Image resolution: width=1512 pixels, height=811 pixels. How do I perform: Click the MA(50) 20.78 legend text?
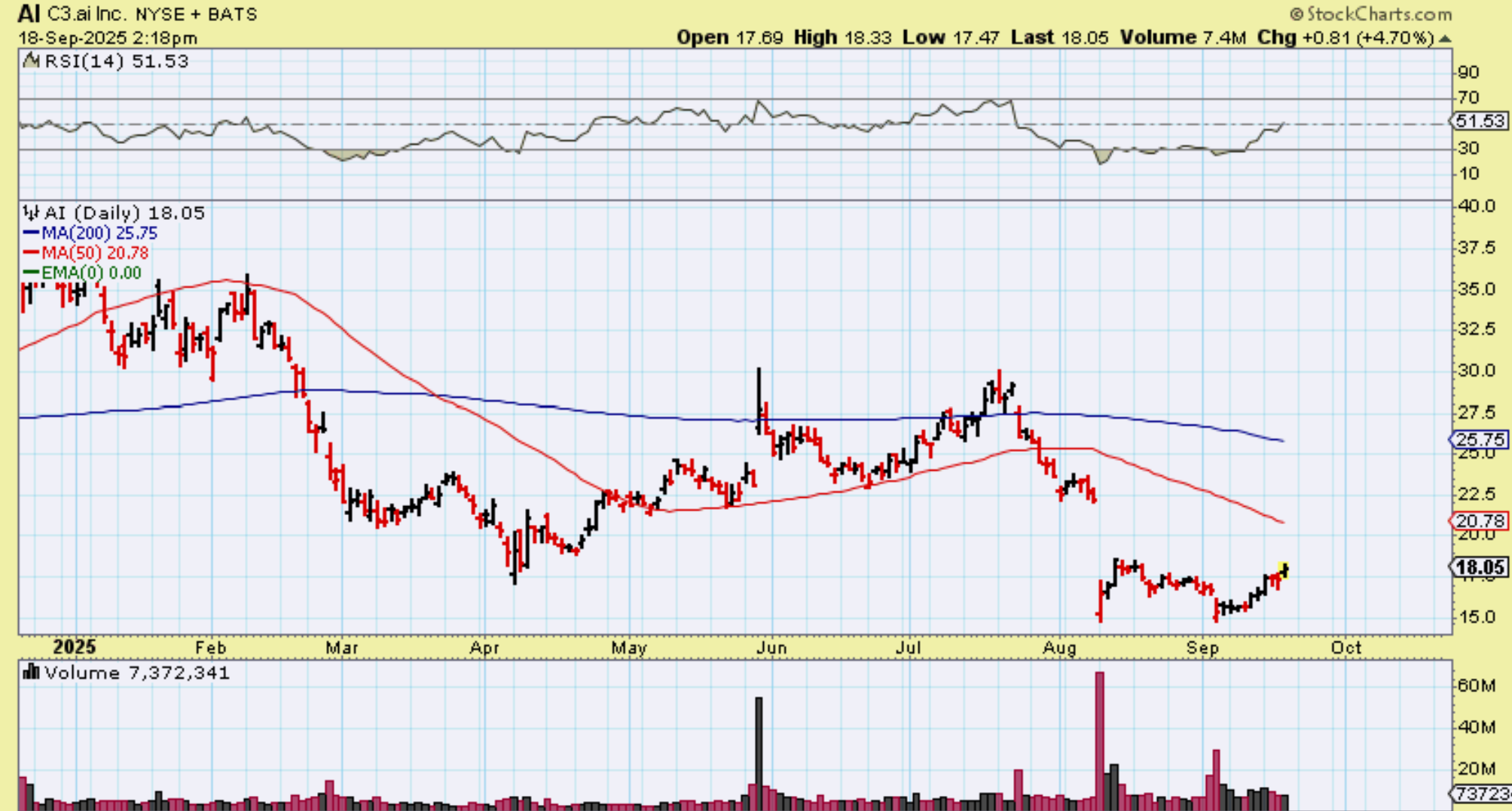95,253
